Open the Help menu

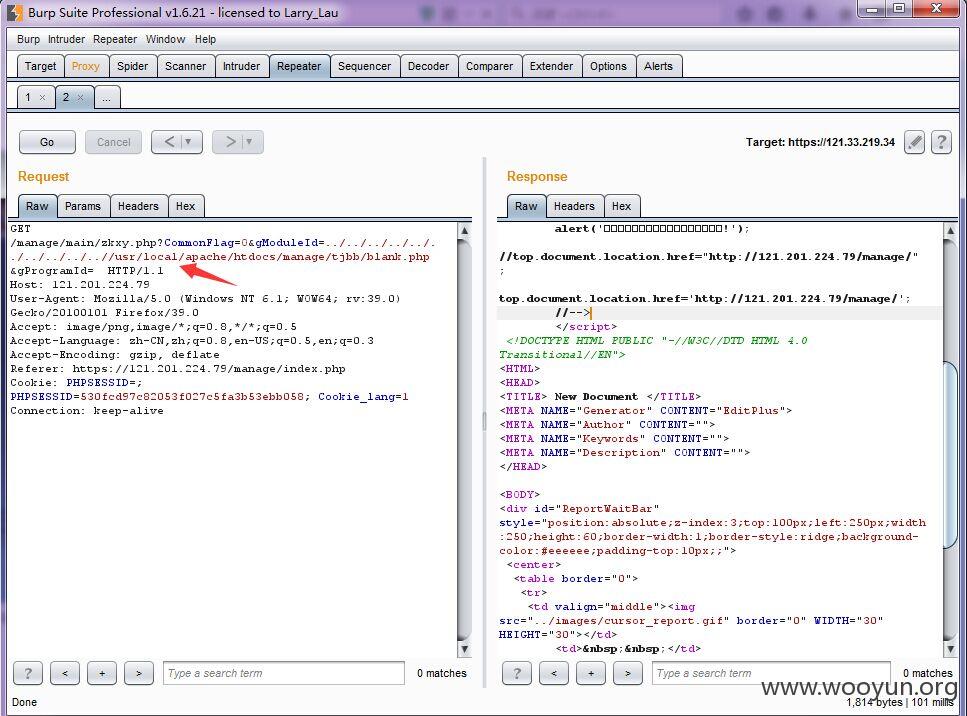(x=205, y=39)
